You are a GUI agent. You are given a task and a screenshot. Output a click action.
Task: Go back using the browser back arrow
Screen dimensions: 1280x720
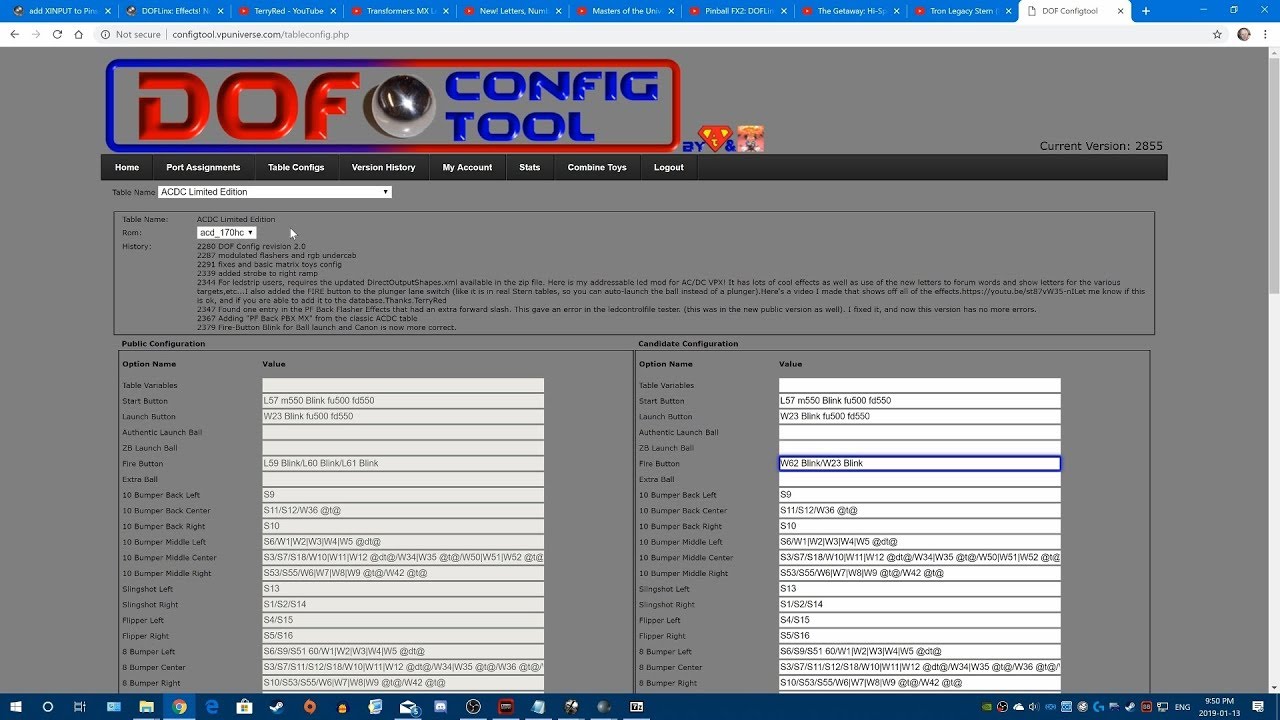pos(14,34)
